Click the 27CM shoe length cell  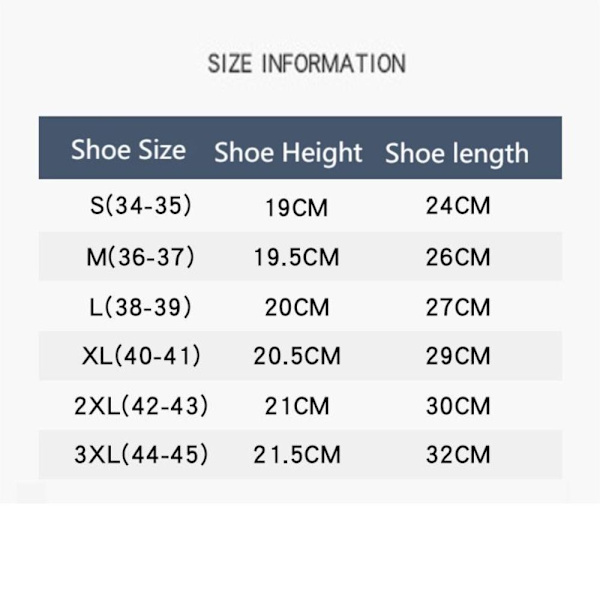(458, 307)
